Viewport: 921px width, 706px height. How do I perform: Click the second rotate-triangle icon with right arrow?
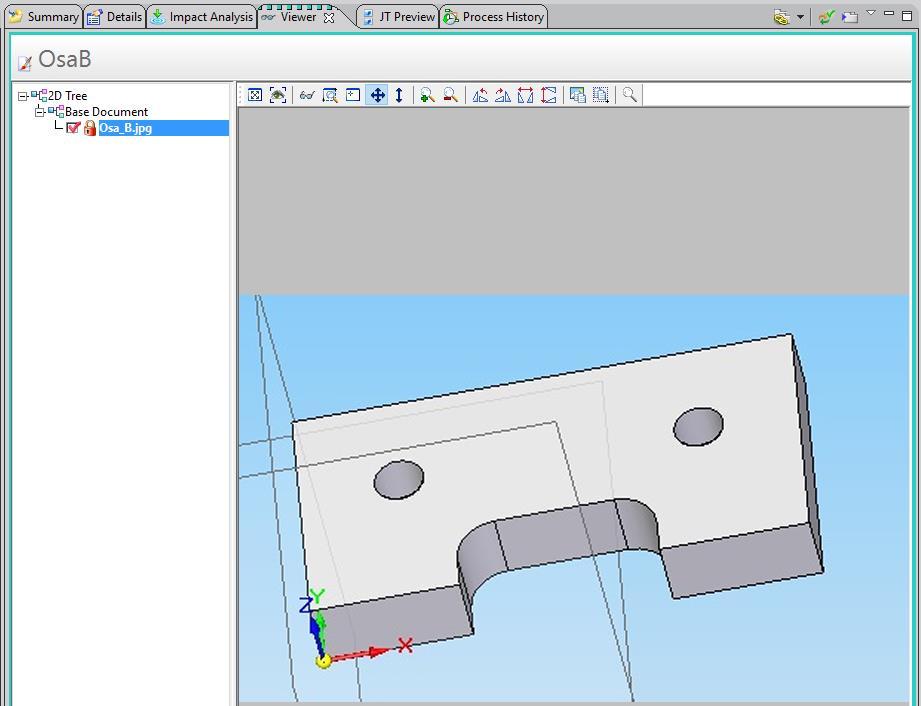point(503,95)
